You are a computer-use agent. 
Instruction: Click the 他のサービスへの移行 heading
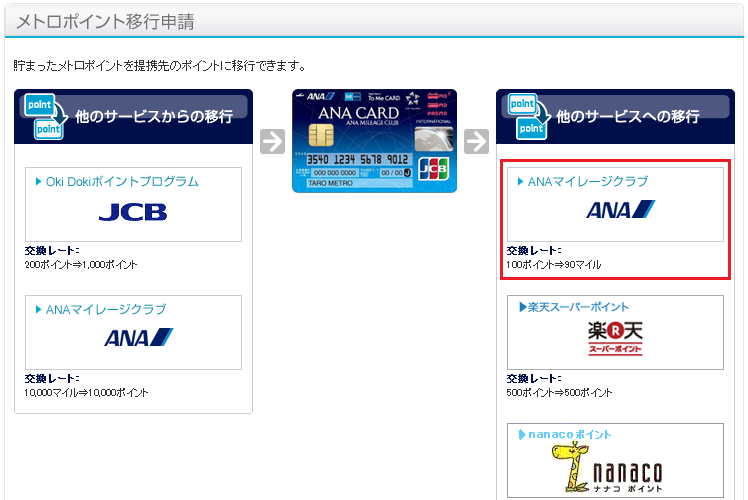tap(628, 116)
